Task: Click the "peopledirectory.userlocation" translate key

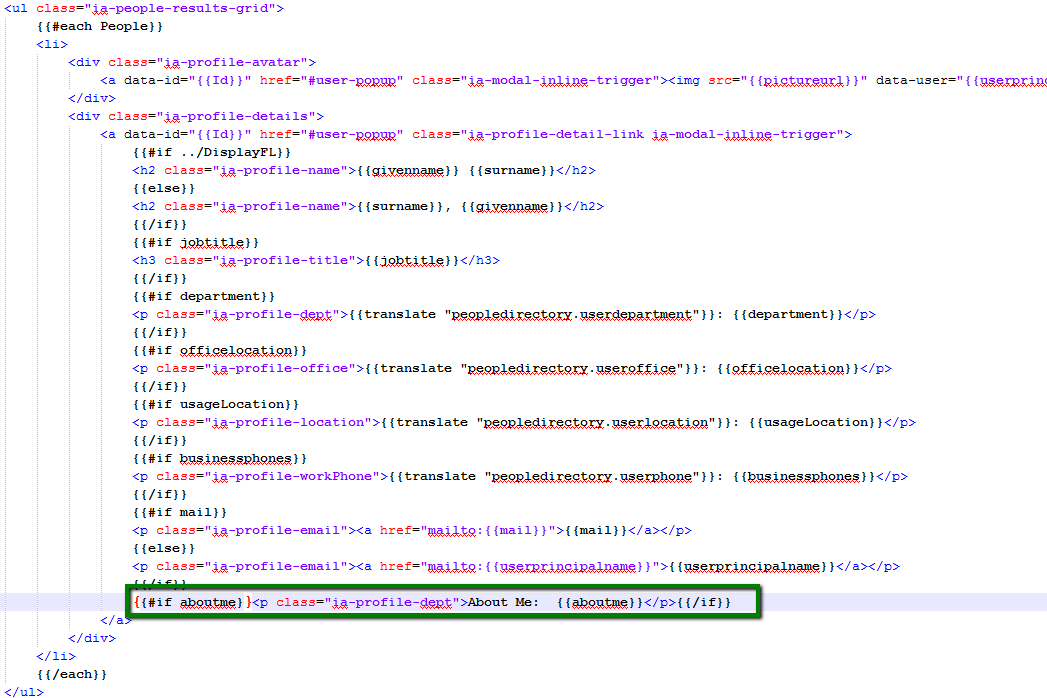Action: tap(599, 422)
